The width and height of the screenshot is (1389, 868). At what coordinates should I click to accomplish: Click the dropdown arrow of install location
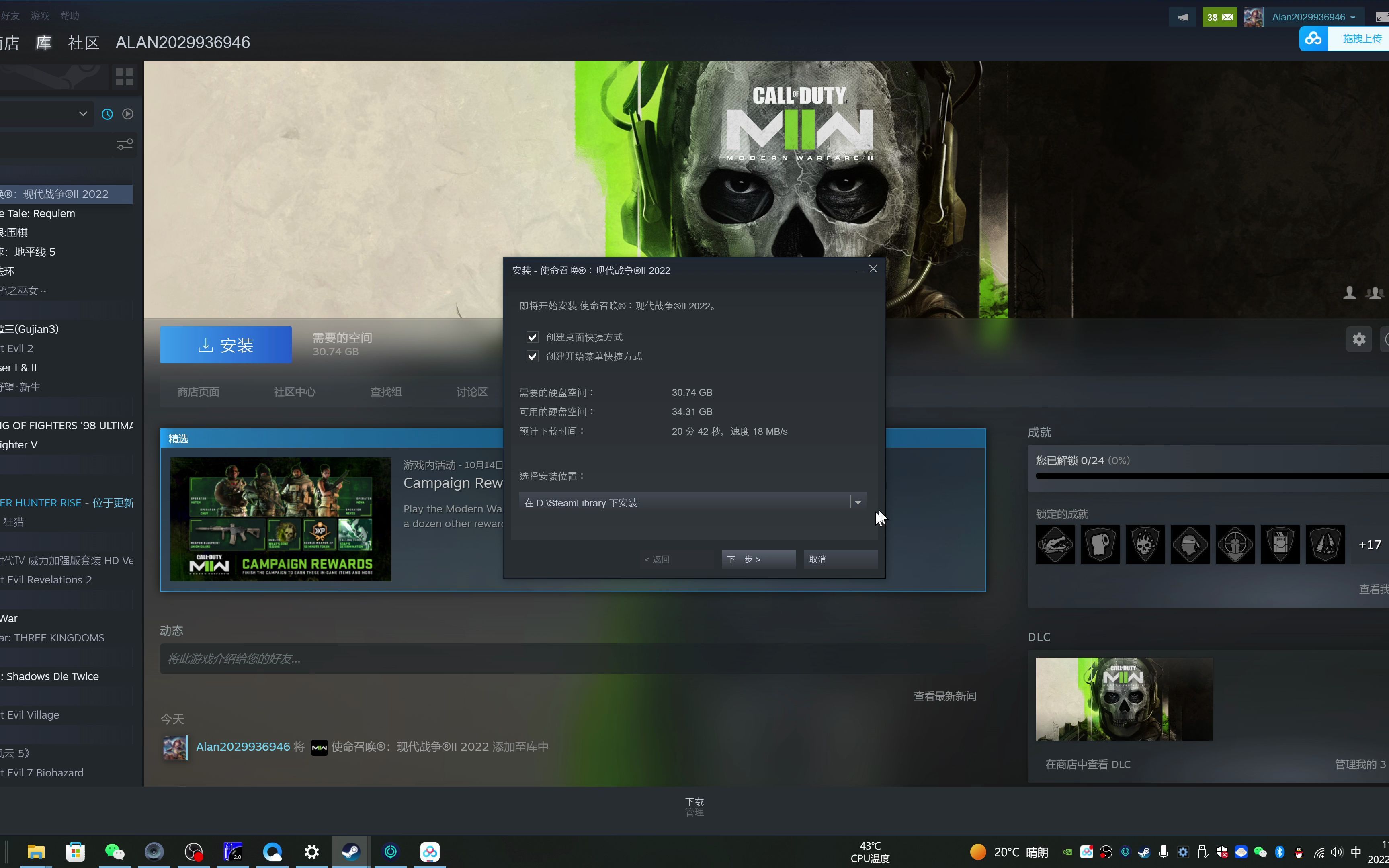[x=858, y=502]
